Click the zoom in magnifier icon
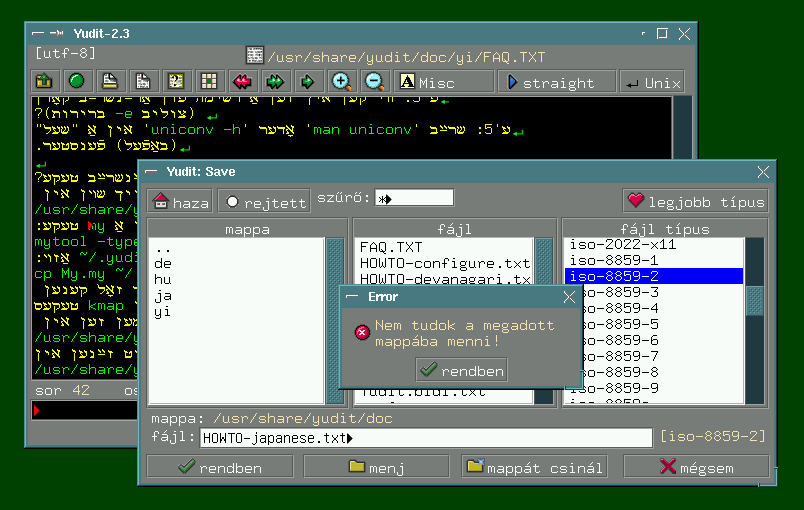804x510 pixels. click(341, 82)
